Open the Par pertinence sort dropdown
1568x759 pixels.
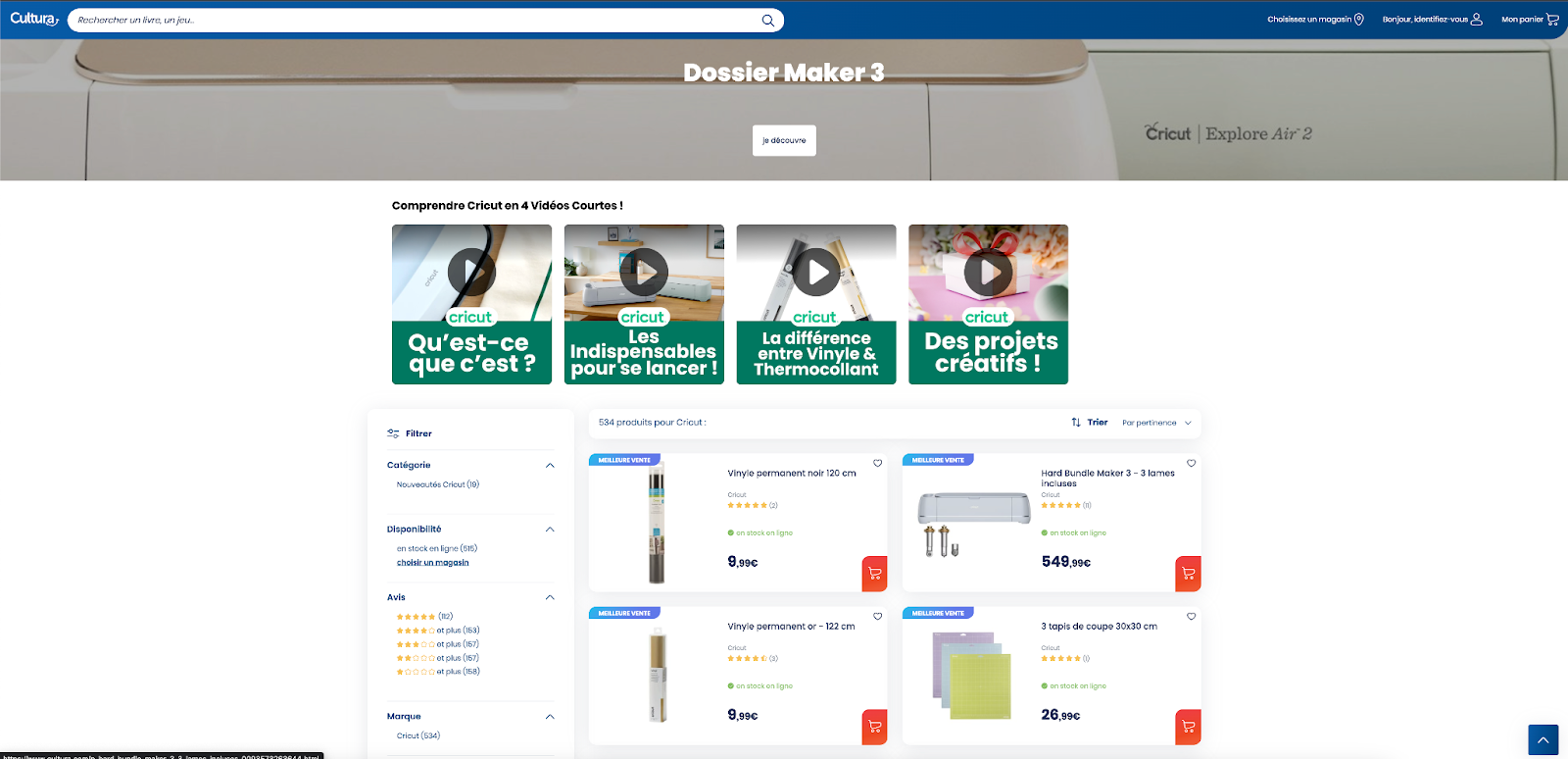coord(1156,423)
